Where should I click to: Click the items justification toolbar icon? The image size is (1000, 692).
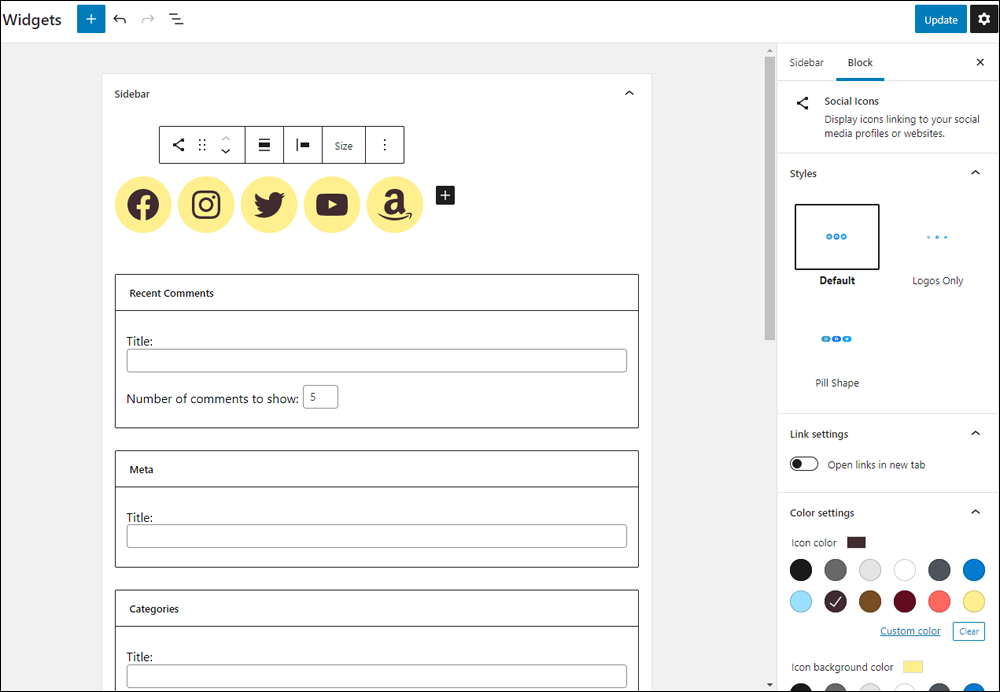pyautogui.click(x=303, y=145)
